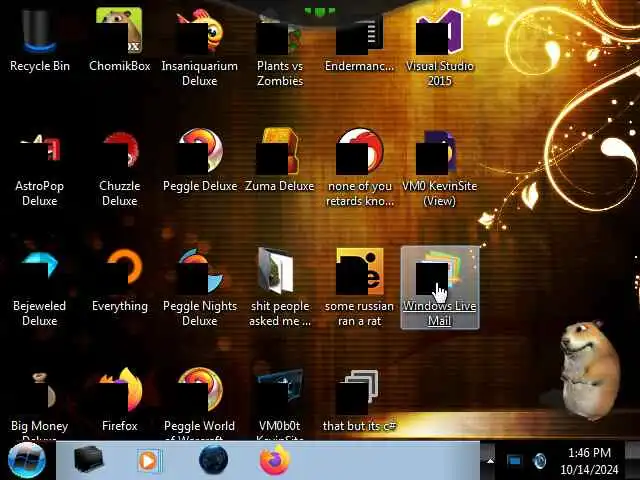640x480 pixels.
Task: Click the black box taskbar icon
Action: coord(88,460)
